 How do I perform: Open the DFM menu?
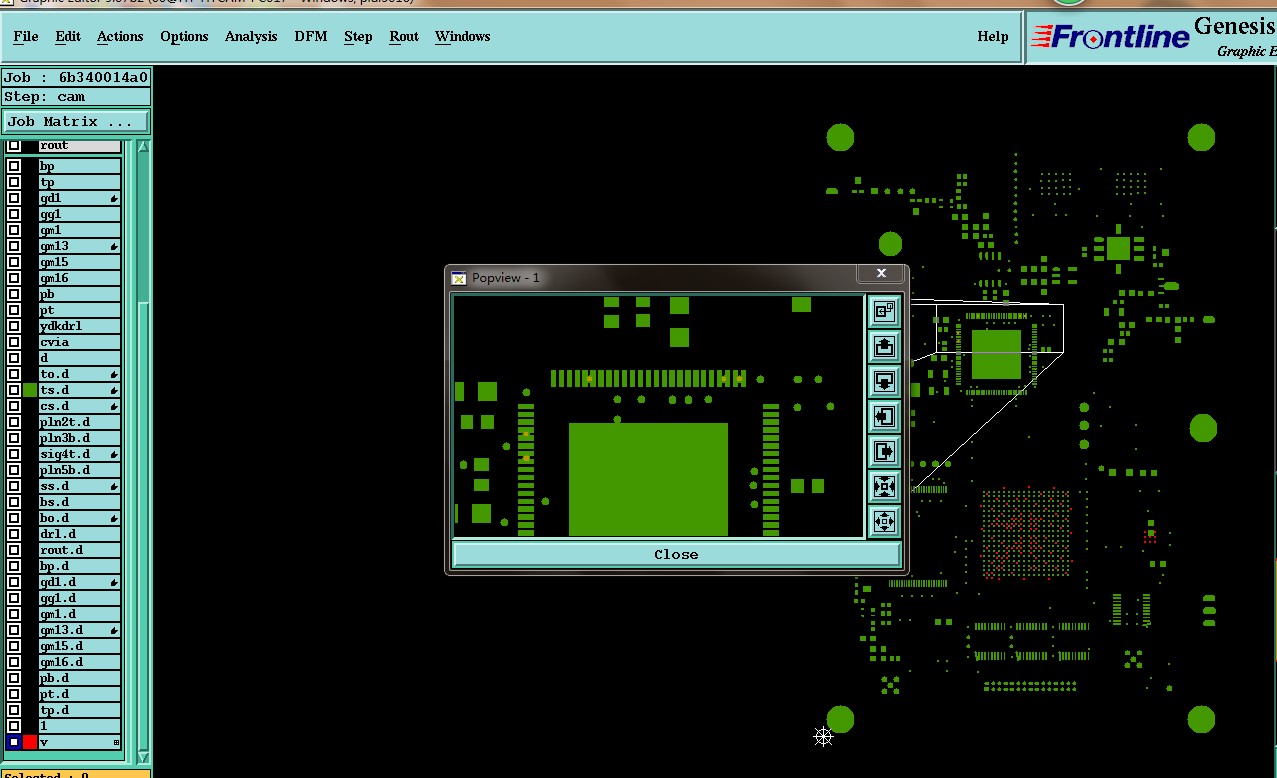pos(311,36)
